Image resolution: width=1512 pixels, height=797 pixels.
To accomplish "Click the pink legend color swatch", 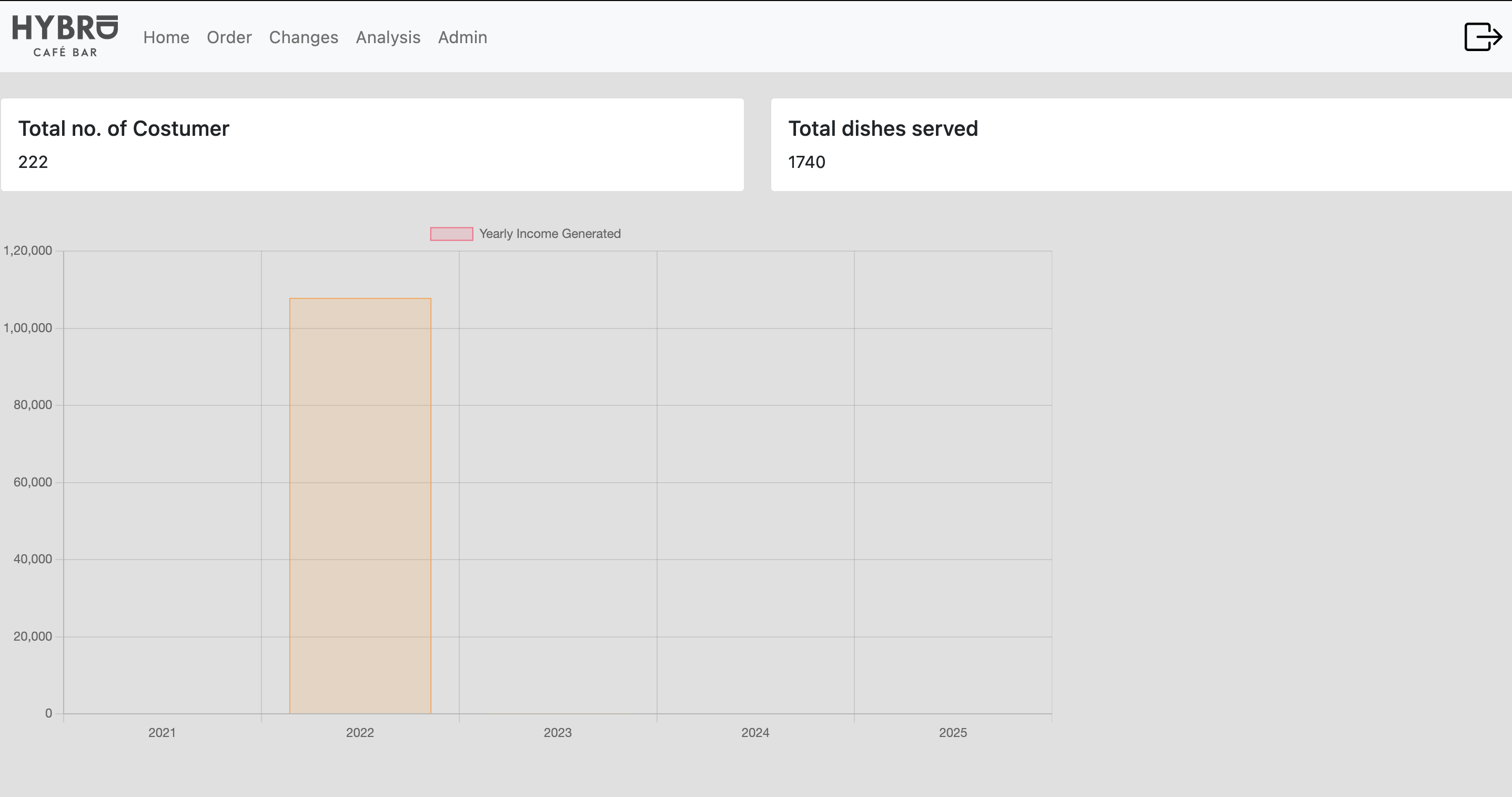I will tap(451, 233).
